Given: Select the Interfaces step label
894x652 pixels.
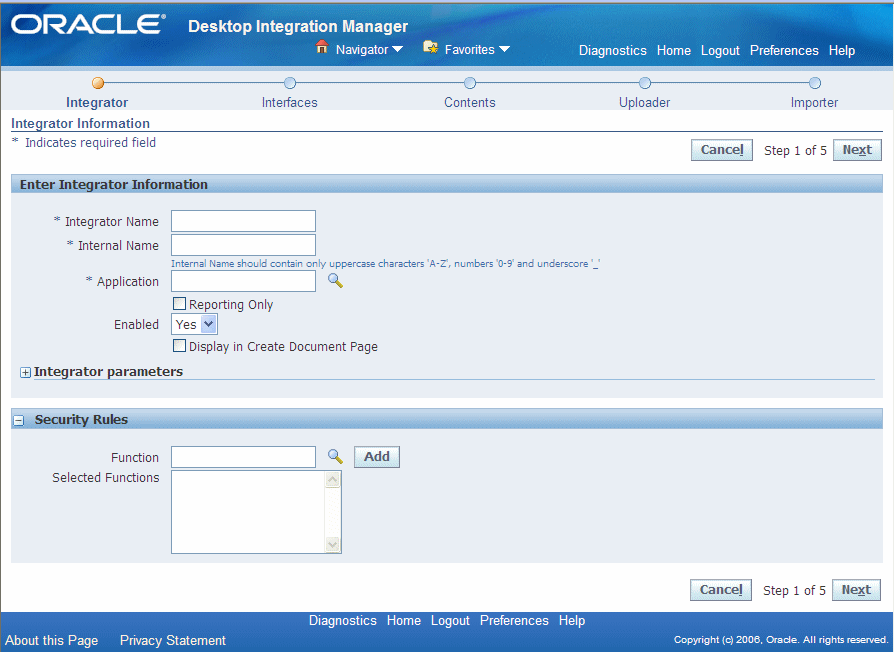Looking at the screenshot, I should point(290,103).
